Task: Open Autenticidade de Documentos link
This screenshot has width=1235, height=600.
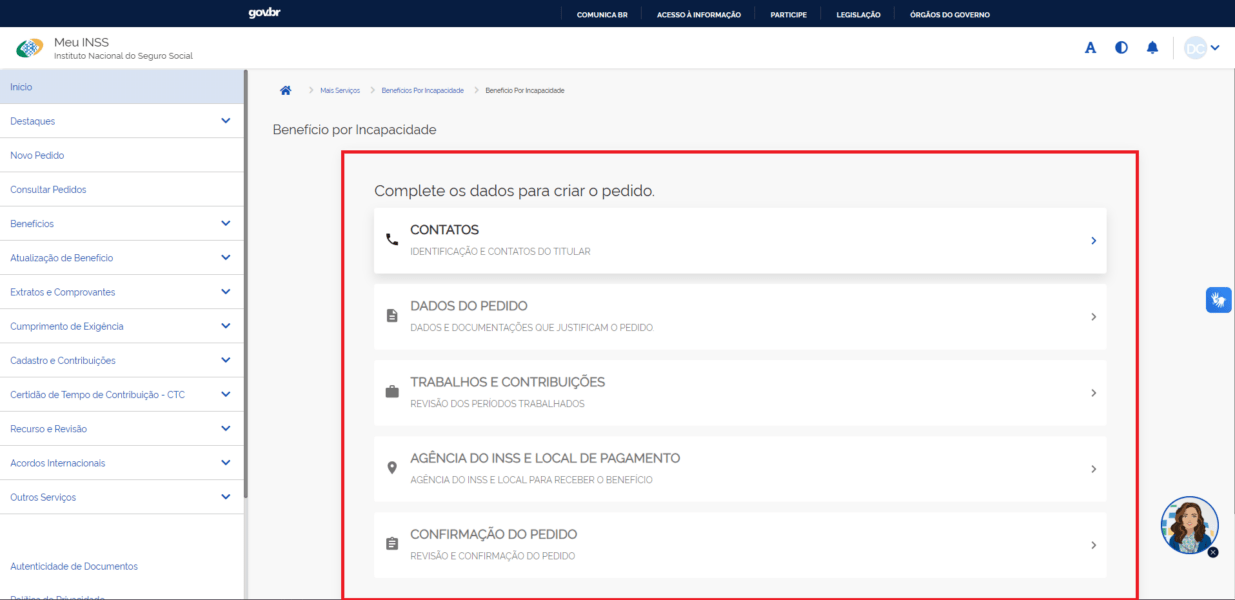Action: [74, 567]
